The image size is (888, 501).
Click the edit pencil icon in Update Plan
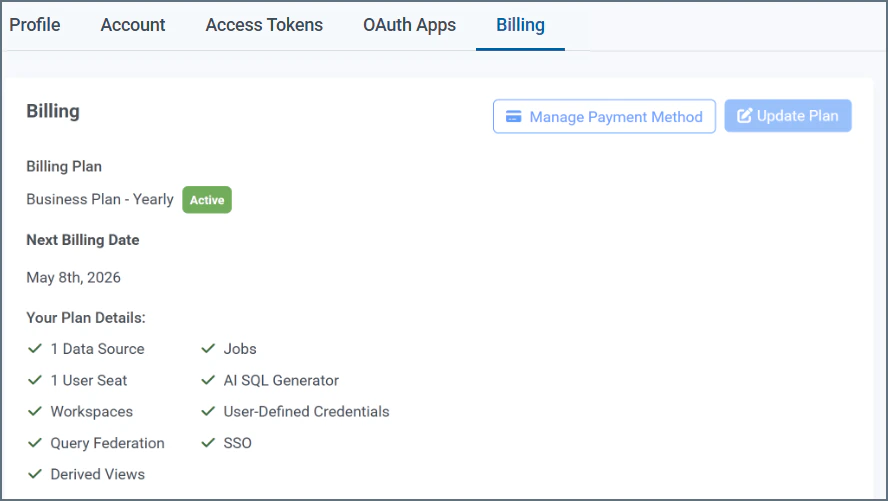pos(744,115)
